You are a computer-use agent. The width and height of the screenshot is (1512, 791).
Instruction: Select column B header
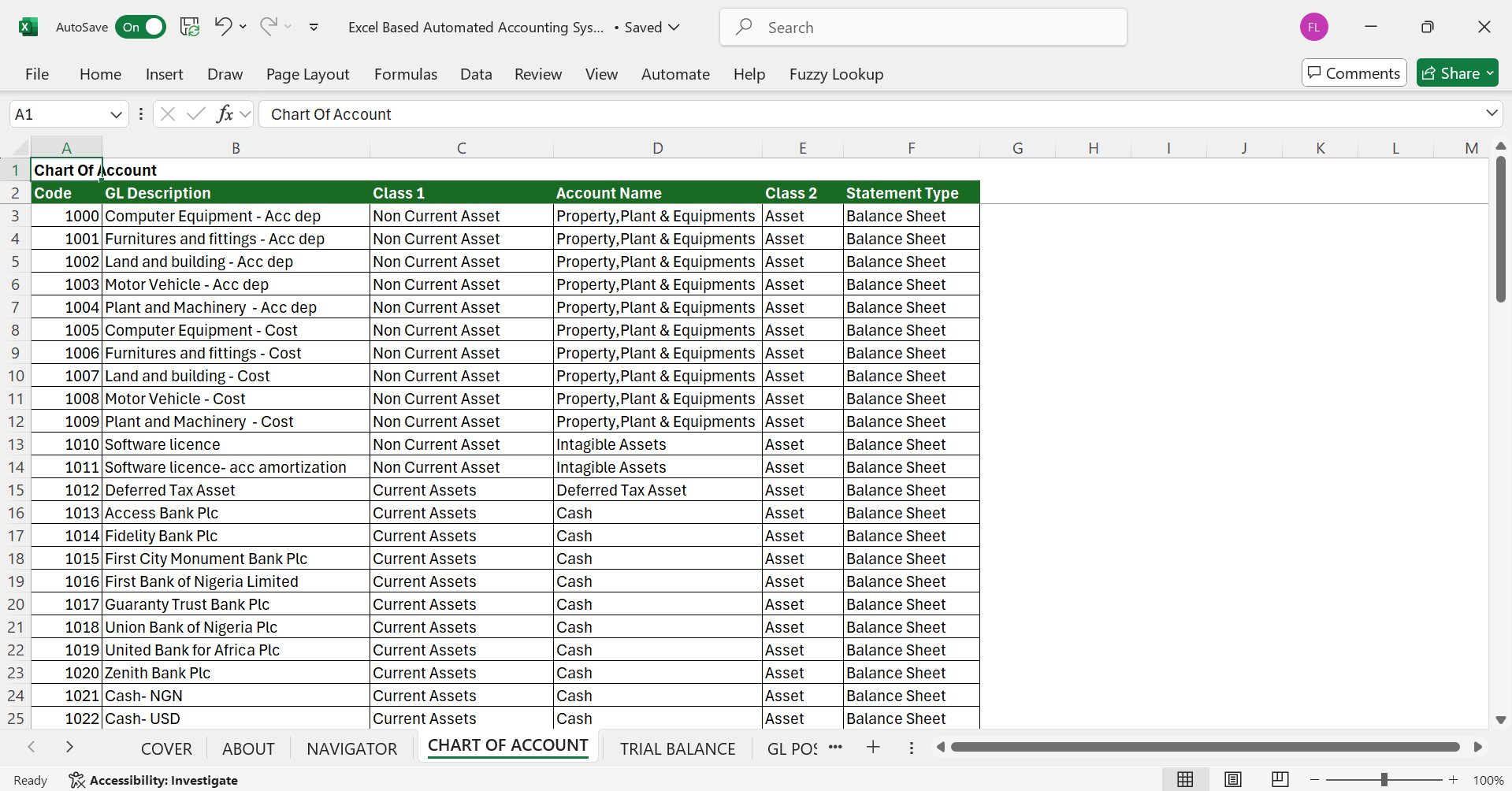(x=236, y=147)
